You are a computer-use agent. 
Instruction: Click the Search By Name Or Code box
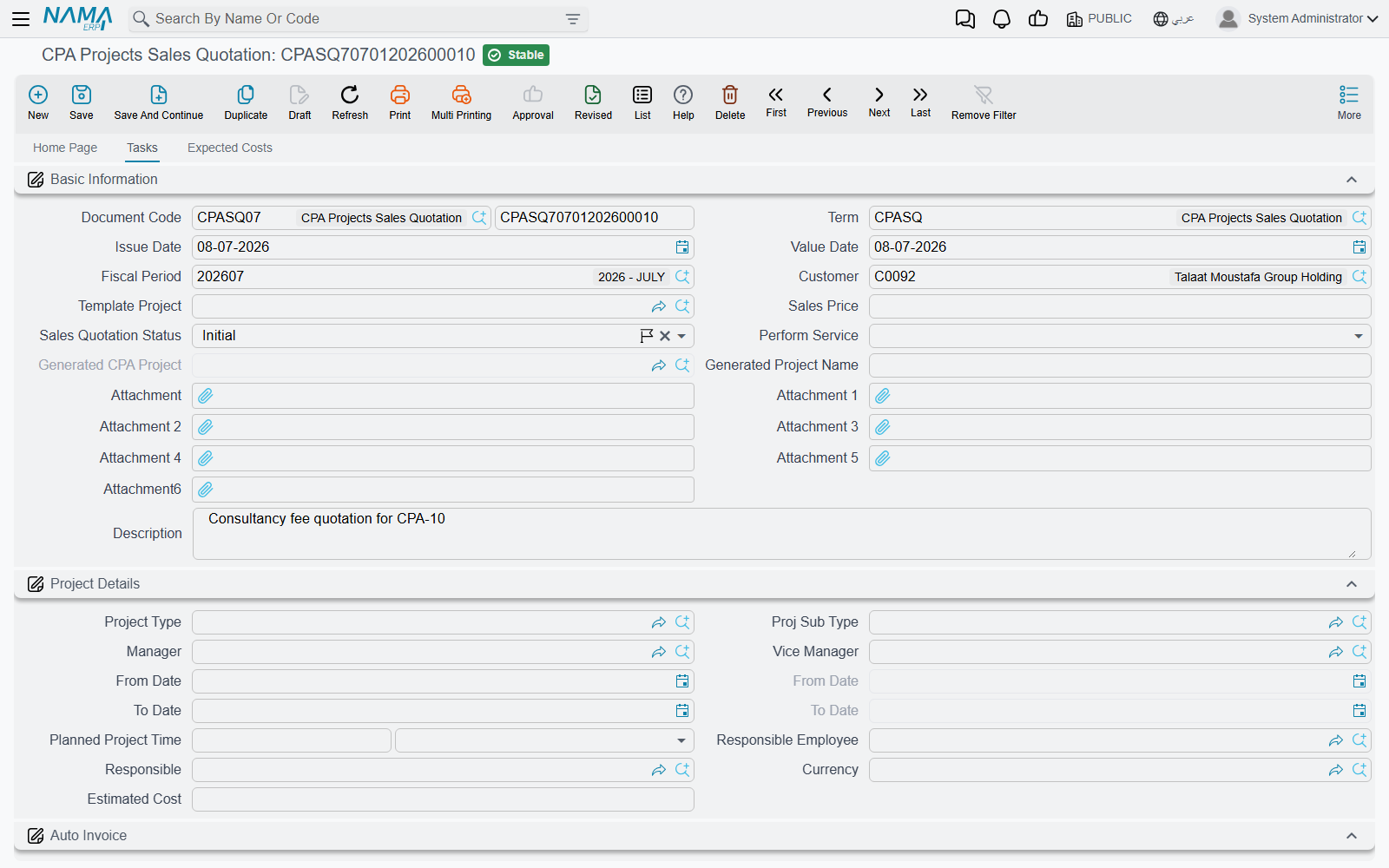[356, 18]
